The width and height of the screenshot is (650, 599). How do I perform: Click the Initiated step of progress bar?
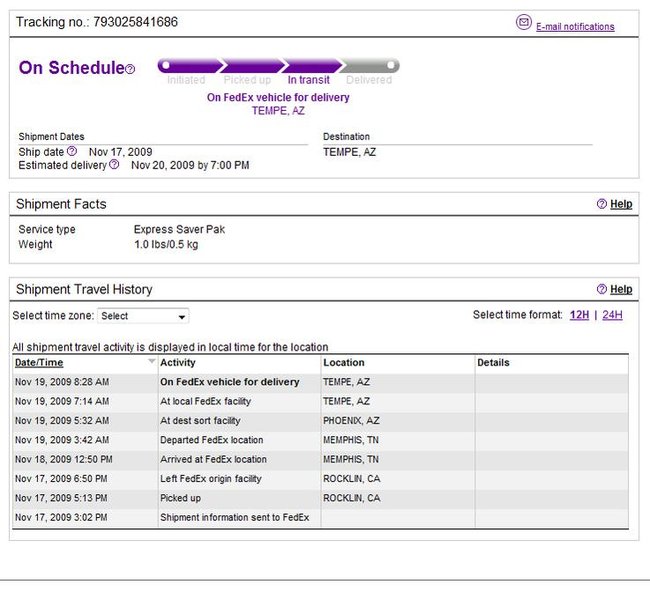point(189,66)
